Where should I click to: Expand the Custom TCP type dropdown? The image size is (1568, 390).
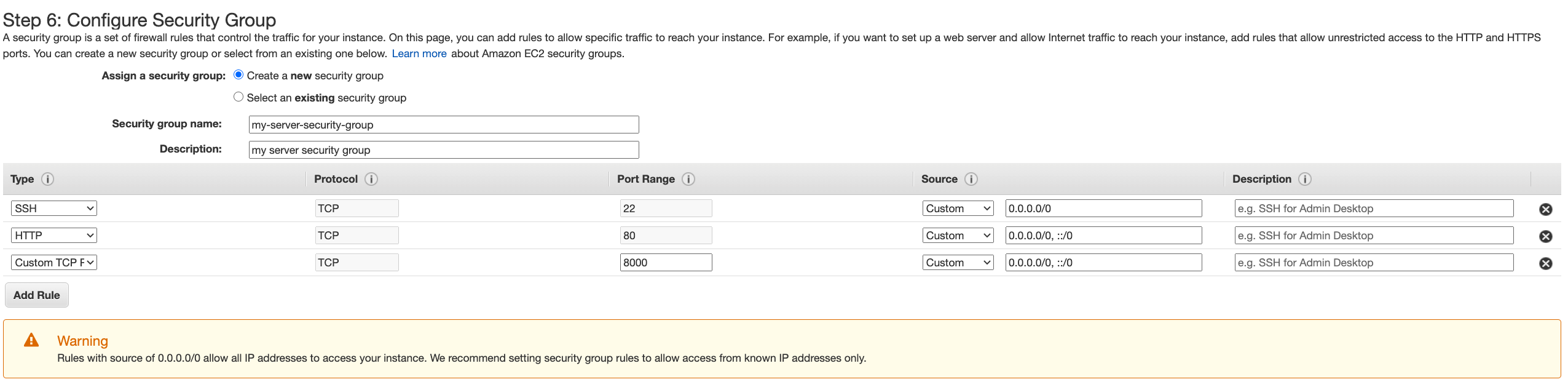54,263
